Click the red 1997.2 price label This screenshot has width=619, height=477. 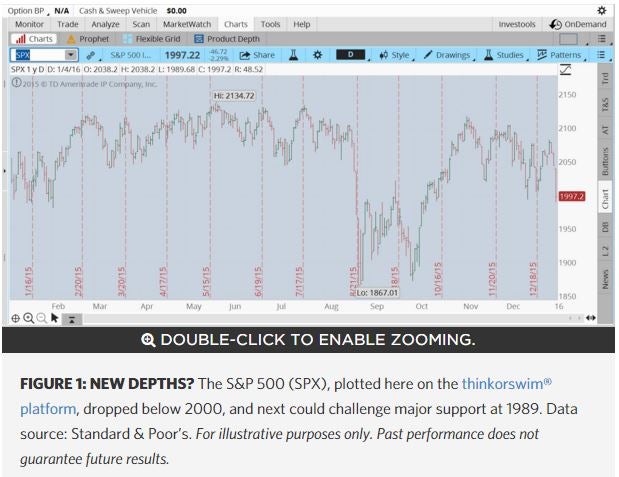click(x=572, y=196)
